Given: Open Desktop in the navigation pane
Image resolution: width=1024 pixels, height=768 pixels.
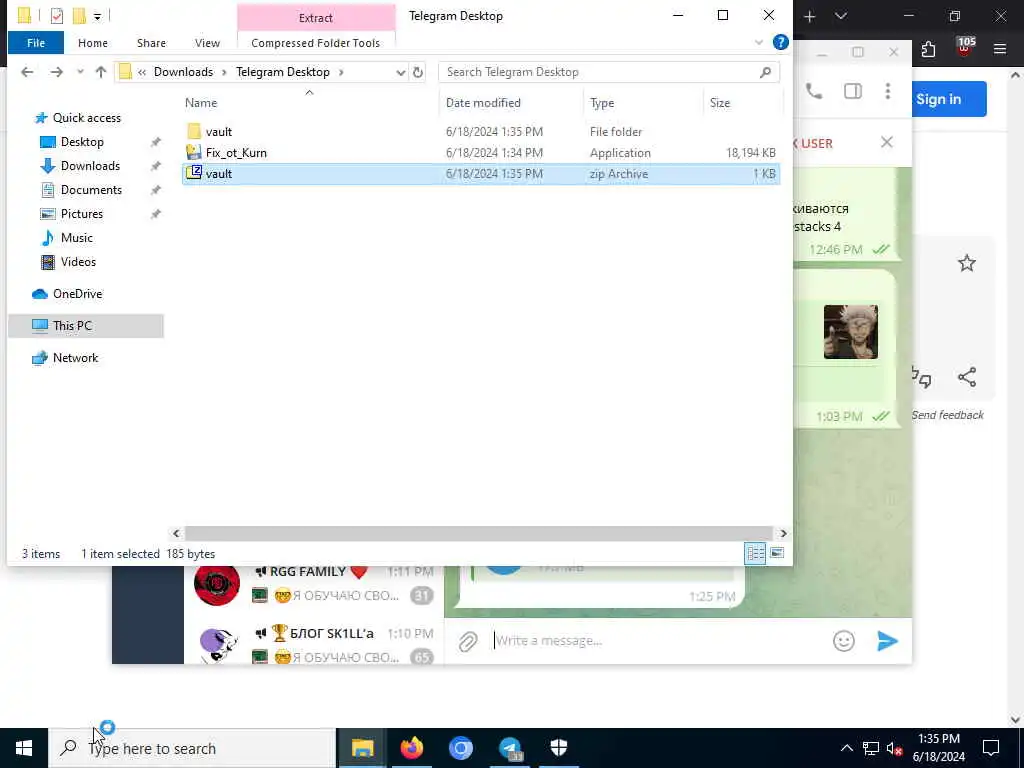Looking at the screenshot, I should [x=82, y=142].
